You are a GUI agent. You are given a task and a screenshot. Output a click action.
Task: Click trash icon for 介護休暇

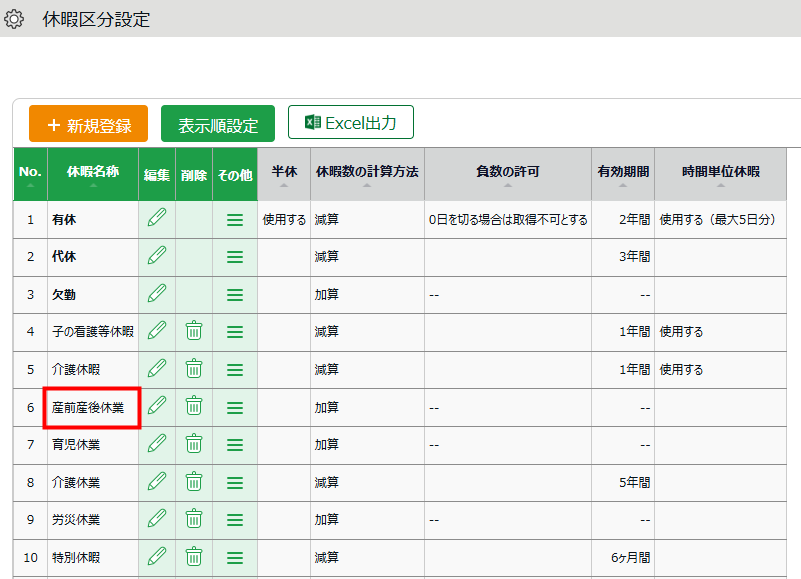coord(194,369)
